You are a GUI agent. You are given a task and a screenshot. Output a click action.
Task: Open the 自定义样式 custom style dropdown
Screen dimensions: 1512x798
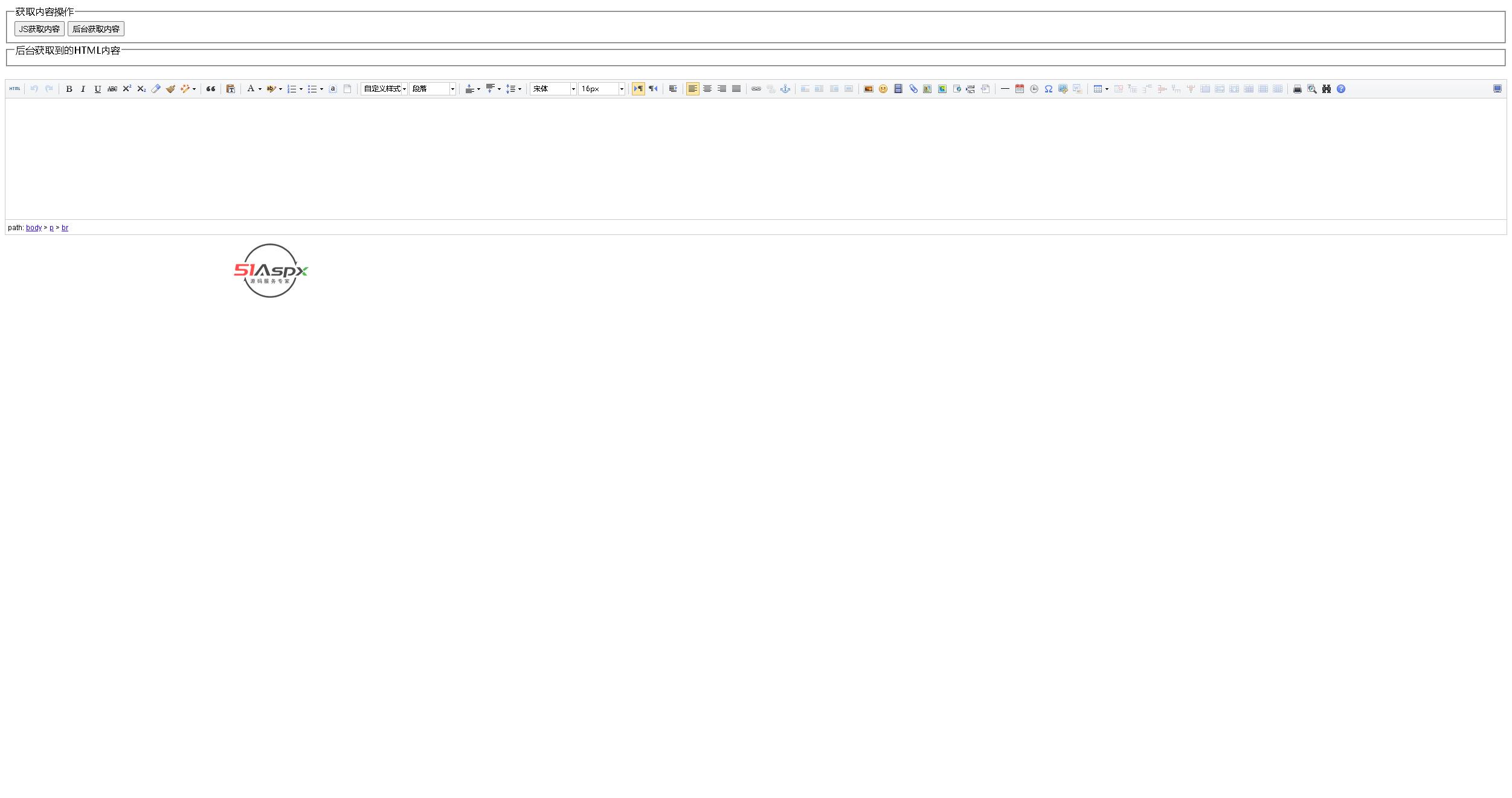pyautogui.click(x=384, y=89)
